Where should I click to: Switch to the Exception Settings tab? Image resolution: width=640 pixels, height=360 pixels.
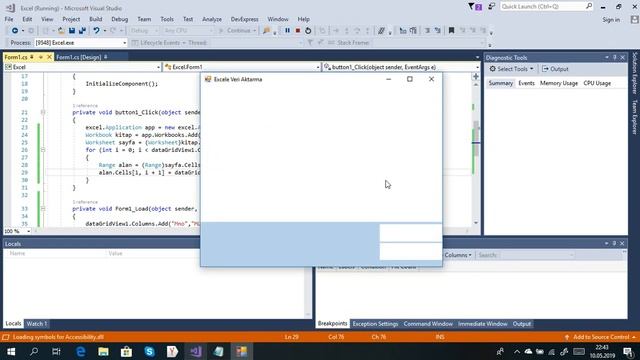(x=375, y=324)
